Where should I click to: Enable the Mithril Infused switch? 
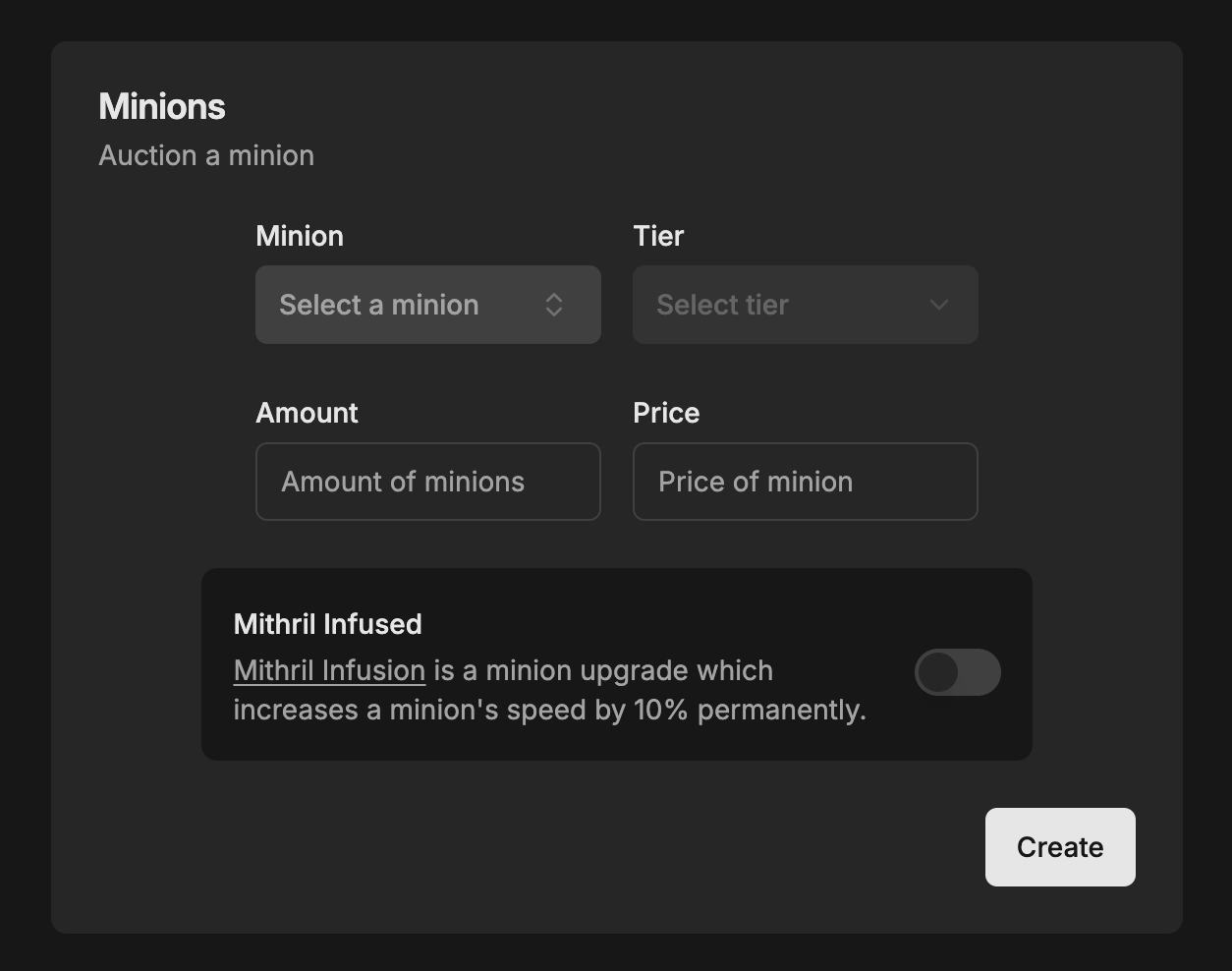[958, 673]
